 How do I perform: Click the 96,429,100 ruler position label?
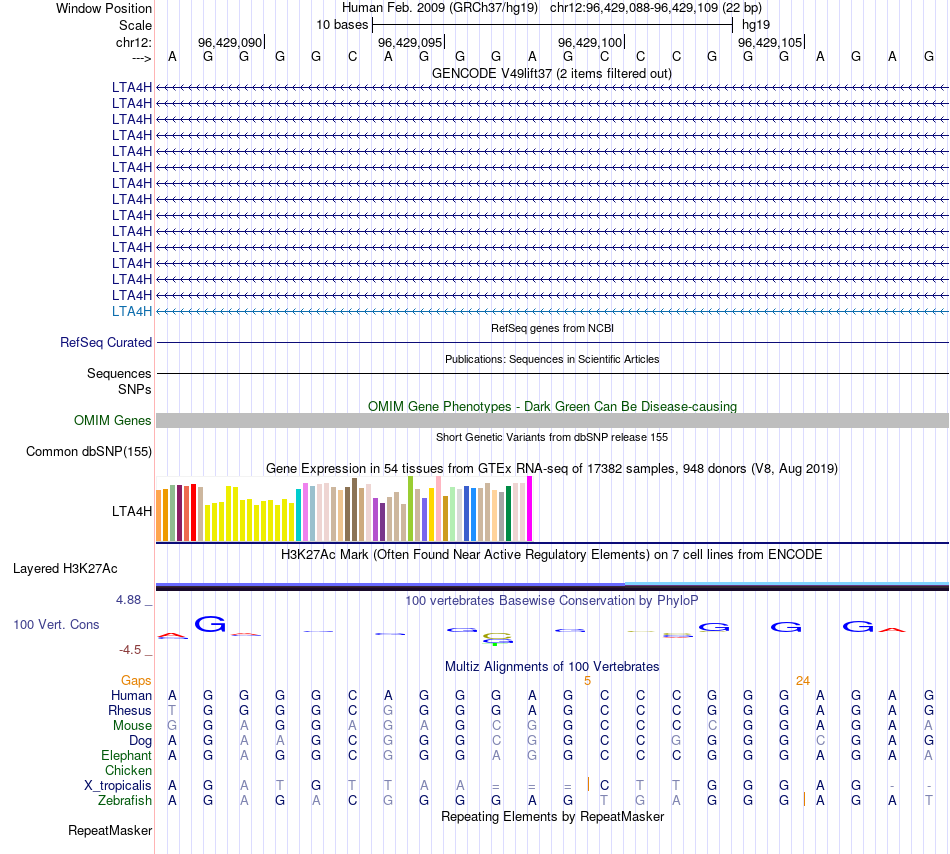click(x=590, y=42)
